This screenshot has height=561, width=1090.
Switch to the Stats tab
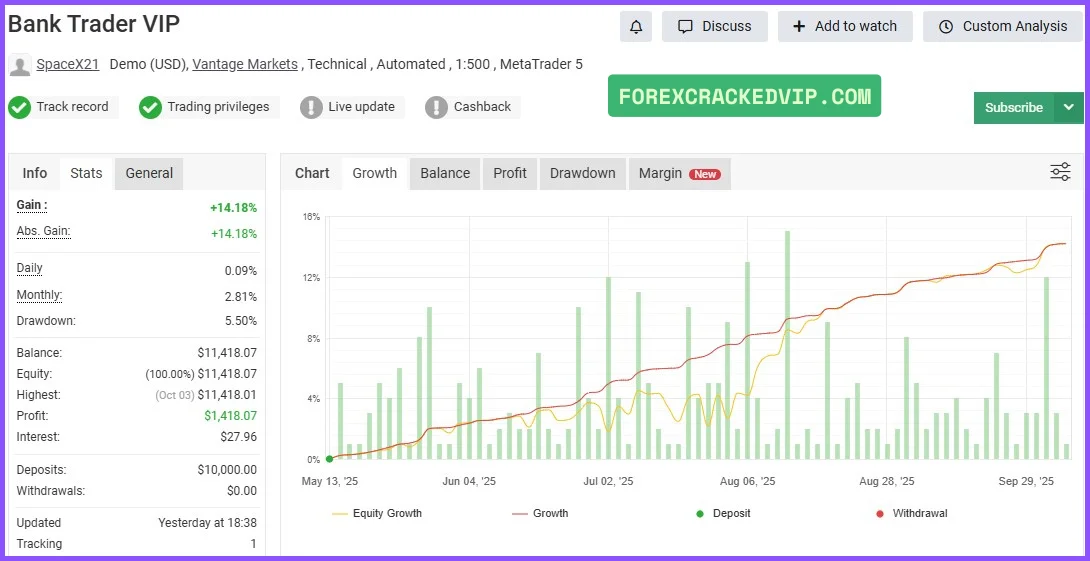pos(86,173)
